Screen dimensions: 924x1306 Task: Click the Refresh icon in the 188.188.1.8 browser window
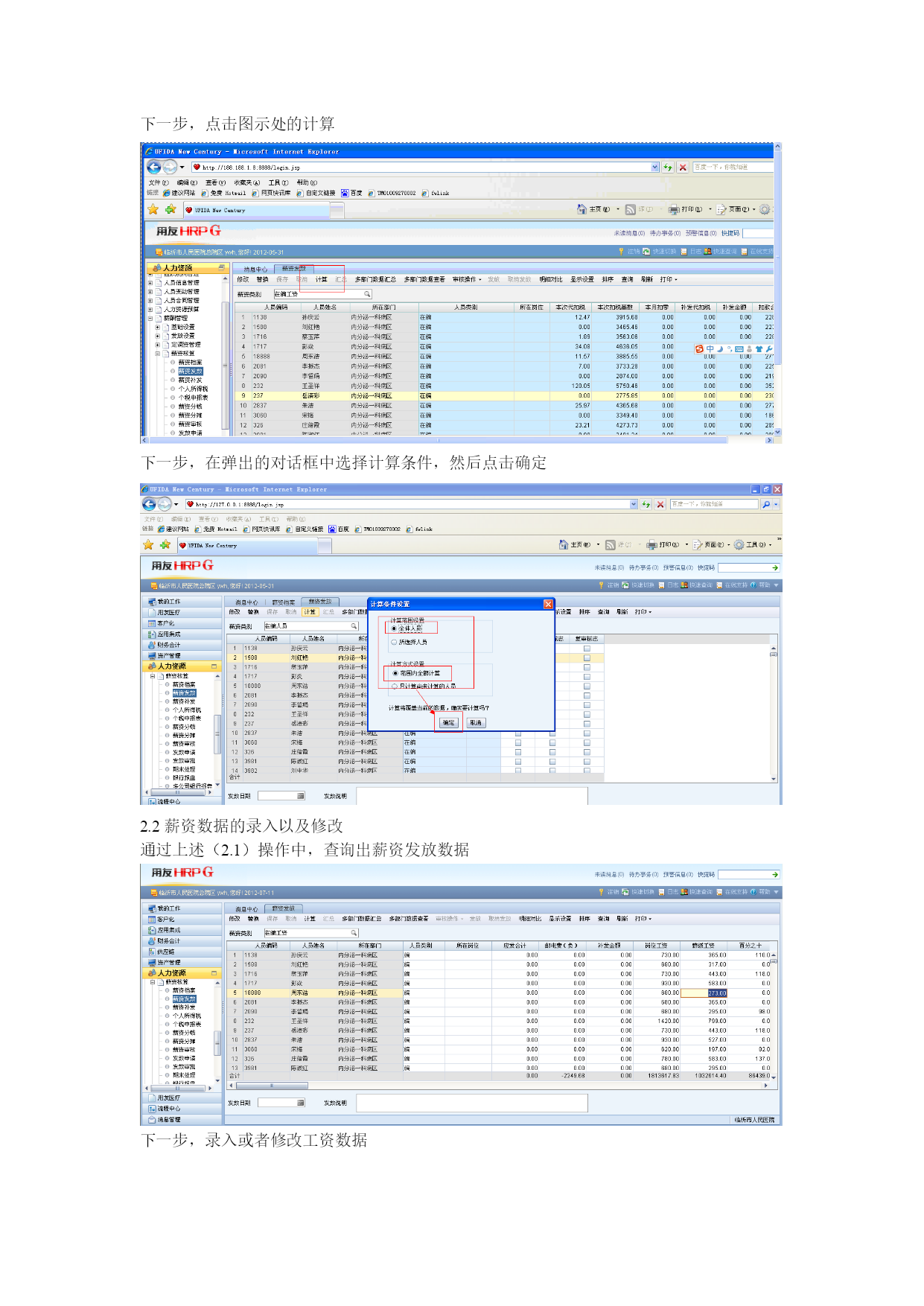point(668,168)
